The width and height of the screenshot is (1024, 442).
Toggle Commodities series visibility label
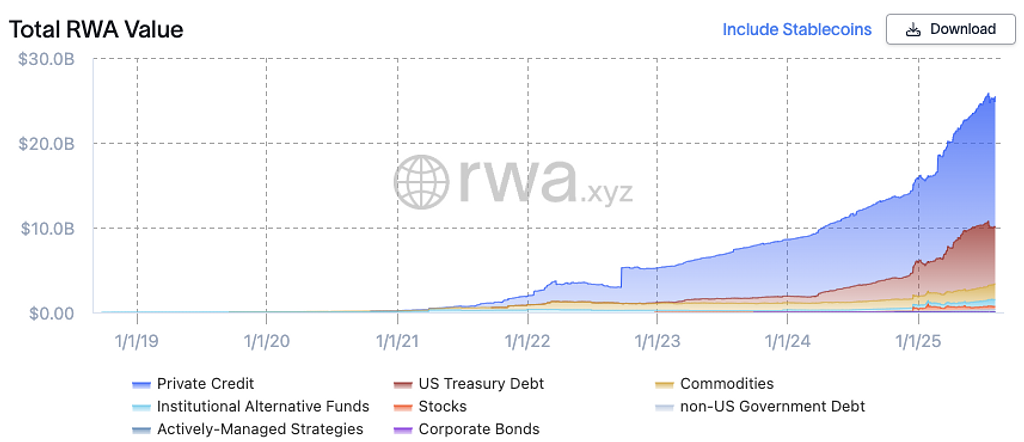(x=727, y=383)
